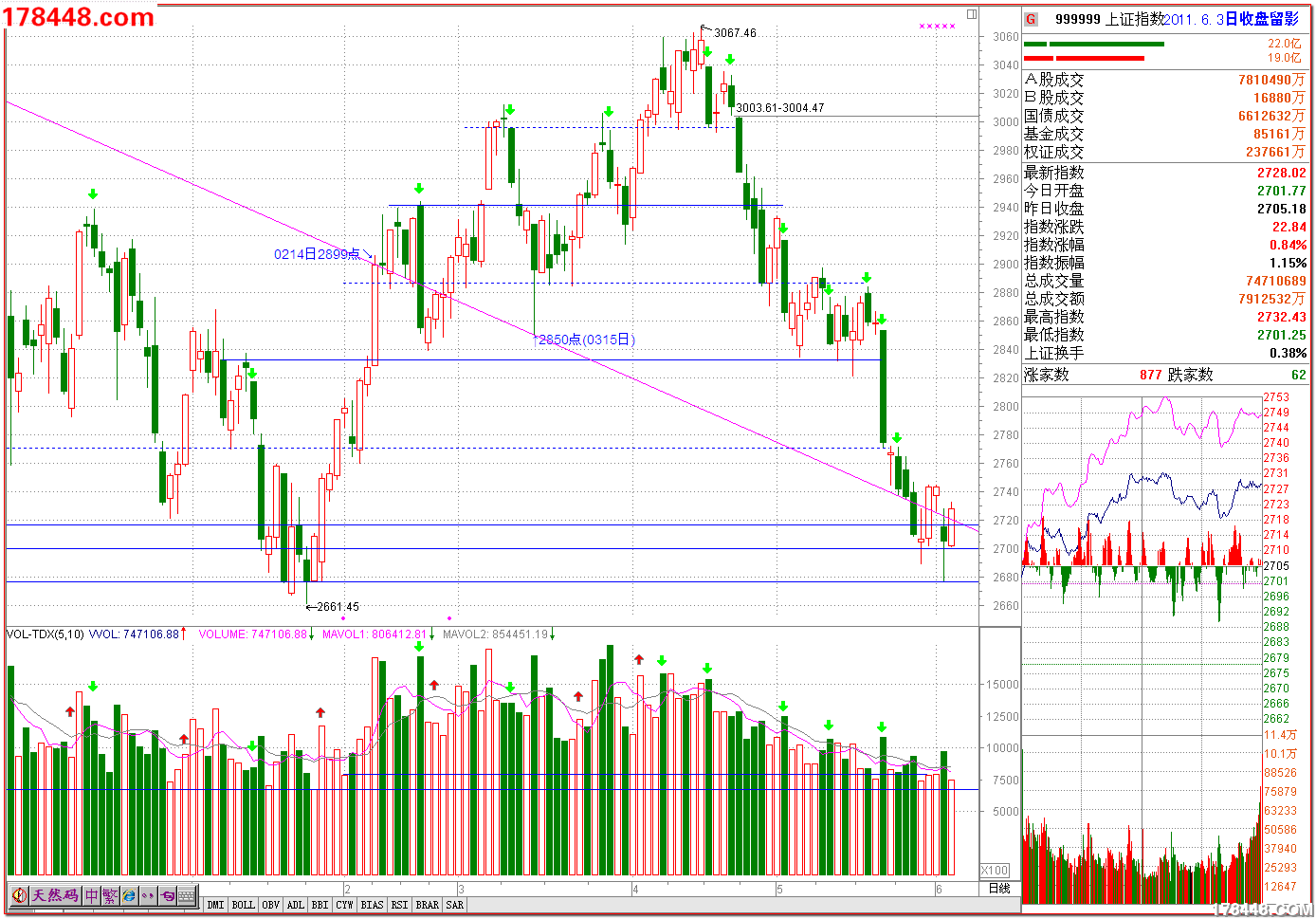Switch to the RSI indicator tab
This screenshot has height=919, width=1316.
pyautogui.click(x=399, y=905)
